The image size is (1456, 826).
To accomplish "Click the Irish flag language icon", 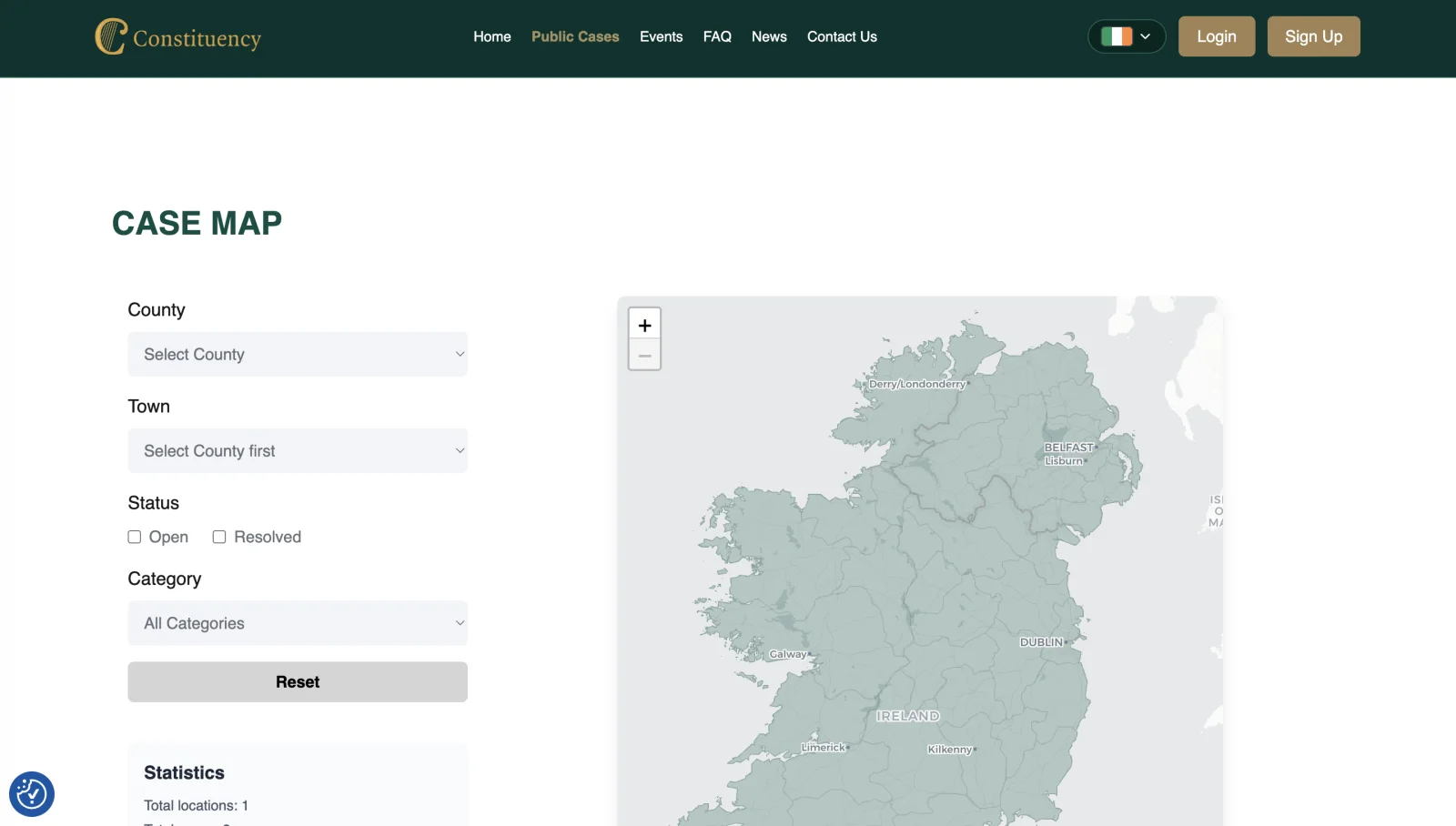I will [x=1117, y=36].
